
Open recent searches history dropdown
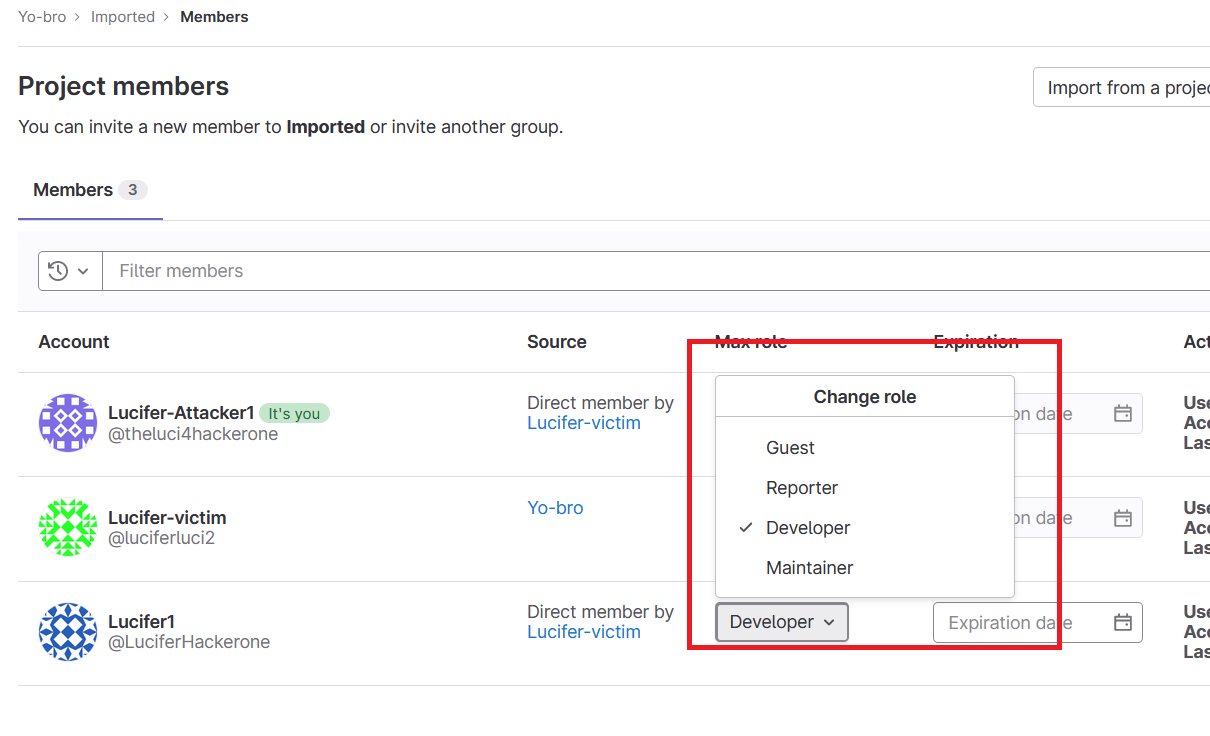point(70,271)
